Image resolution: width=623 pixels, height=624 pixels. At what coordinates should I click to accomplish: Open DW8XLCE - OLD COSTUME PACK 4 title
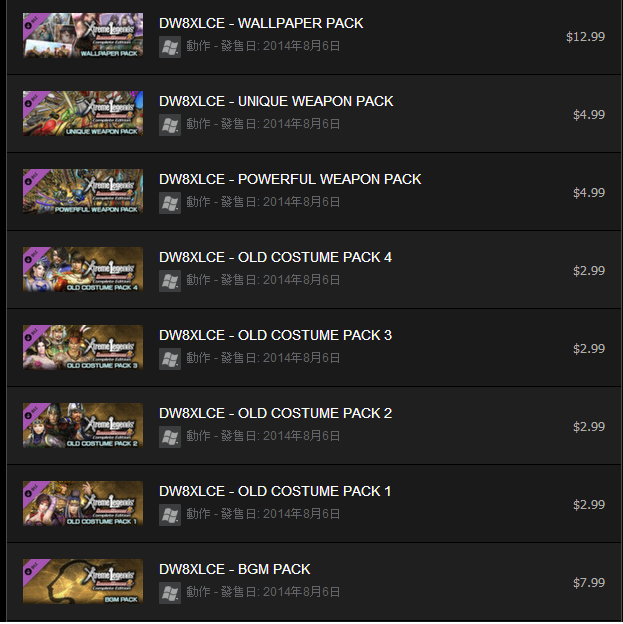tap(275, 257)
